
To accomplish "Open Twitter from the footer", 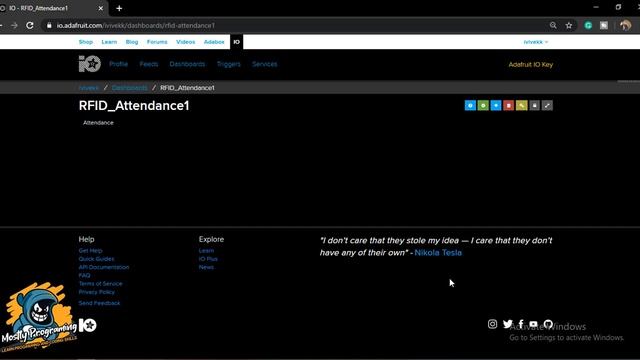I will [507, 324].
